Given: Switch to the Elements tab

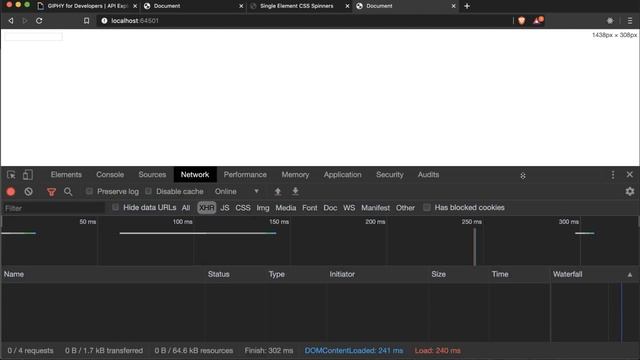Looking at the screenshot, I should (x=66, y=175).
